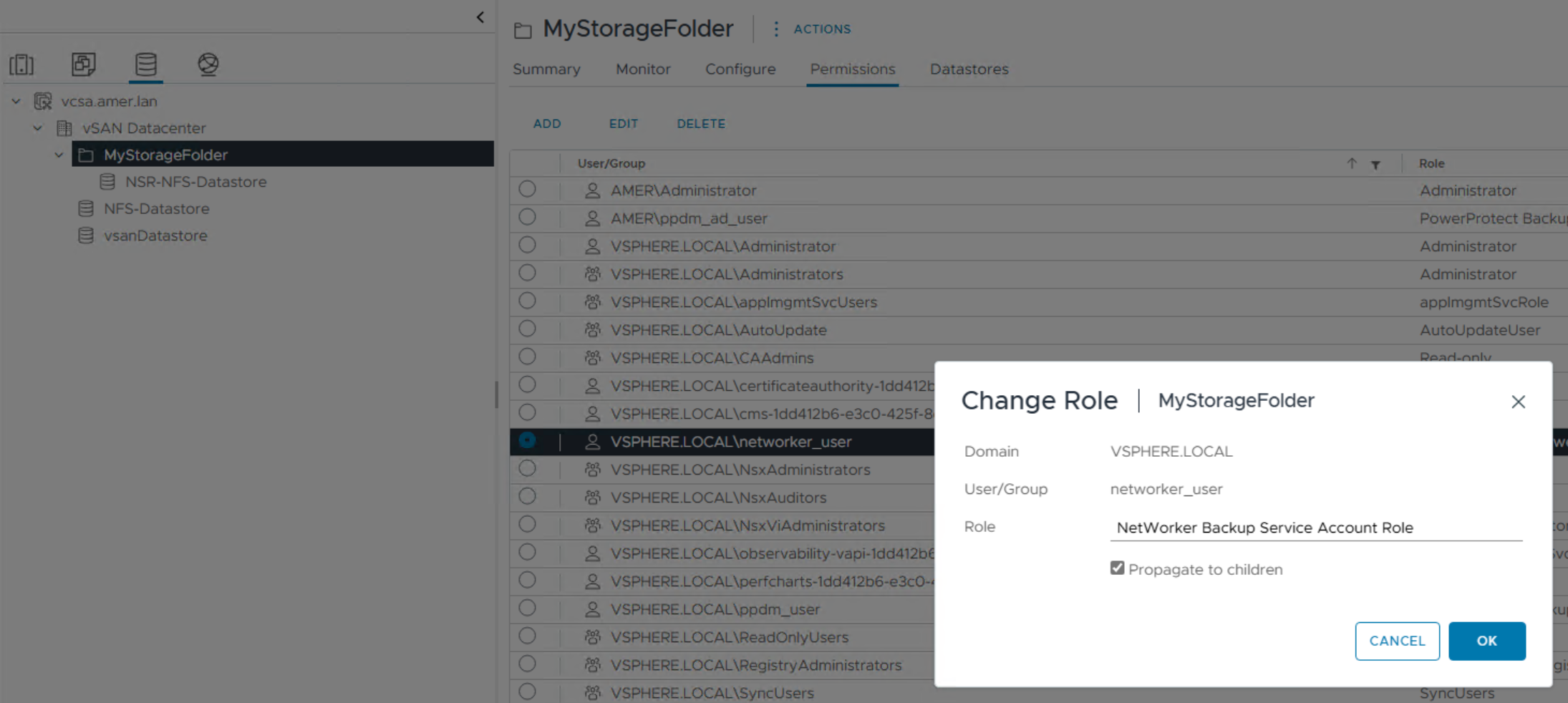The image size is (1568, 703).
Task: Open the Role dropdown in Change Role dialog
Action: click(1316, 528)
